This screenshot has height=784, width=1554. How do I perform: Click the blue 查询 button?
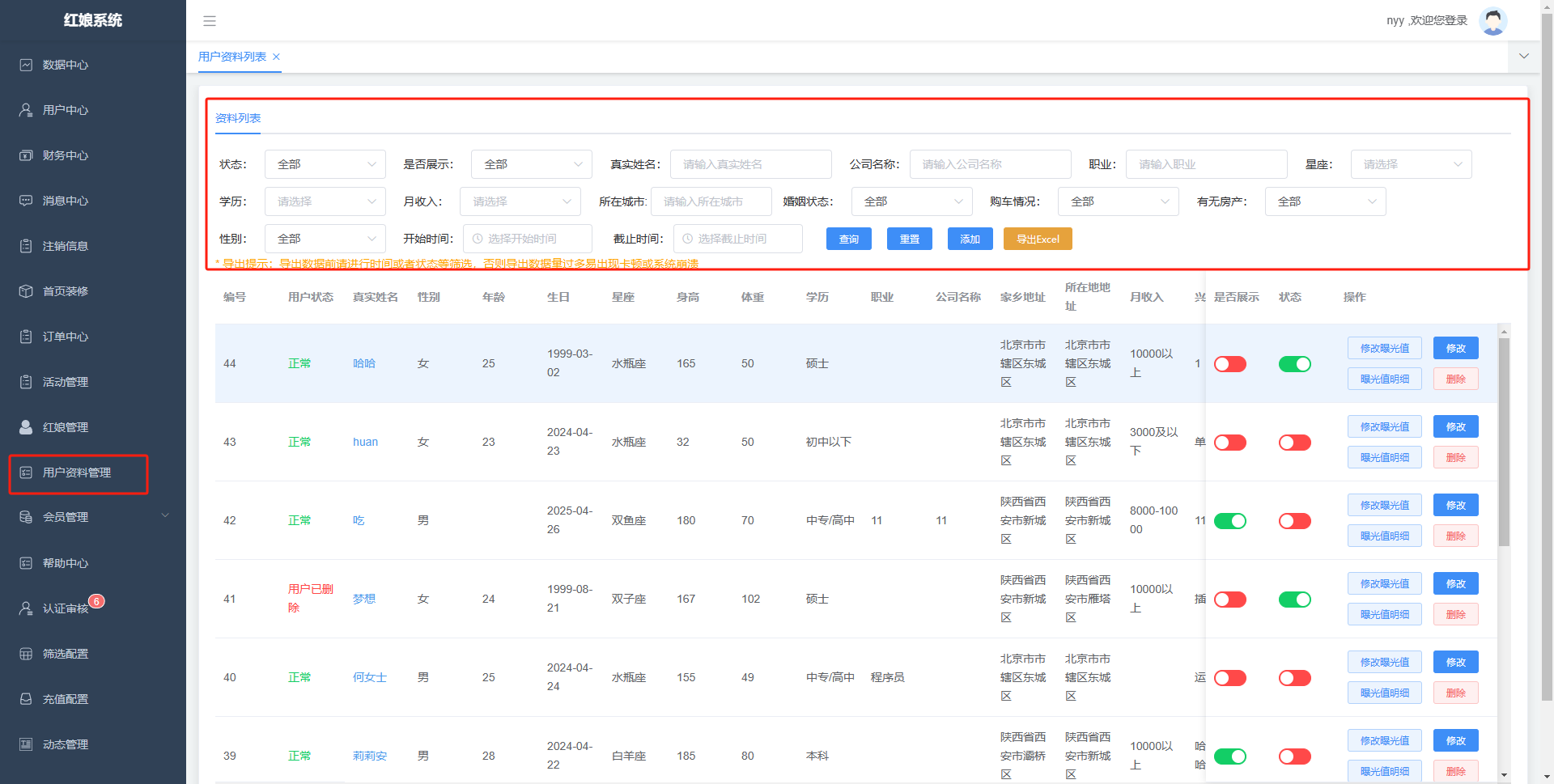pos(848,239)
